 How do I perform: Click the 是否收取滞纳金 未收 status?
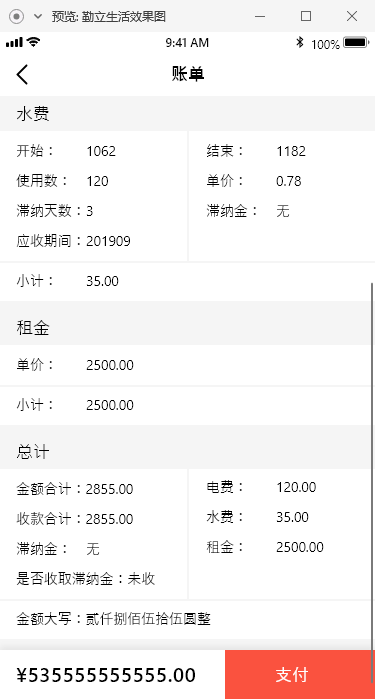pyautogui.click(x=141, y=579)
